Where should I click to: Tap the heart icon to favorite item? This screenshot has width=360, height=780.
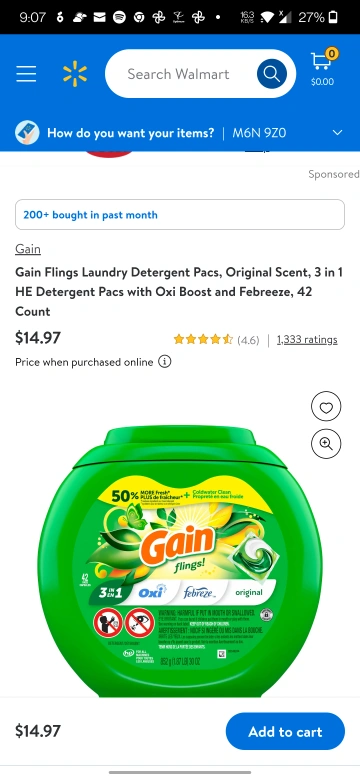[326, 407]
